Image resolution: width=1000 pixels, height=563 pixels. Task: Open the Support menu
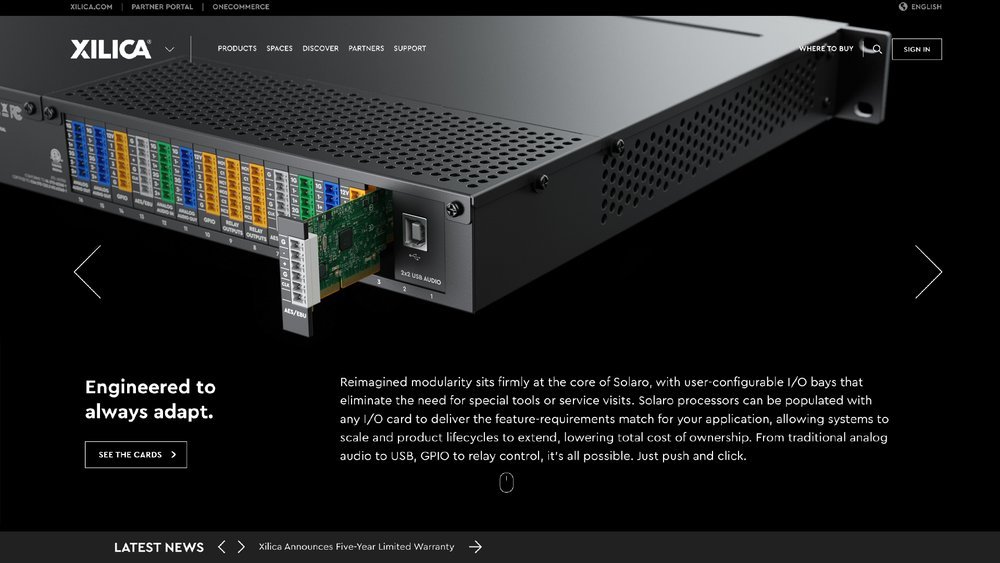pos(409,48)
